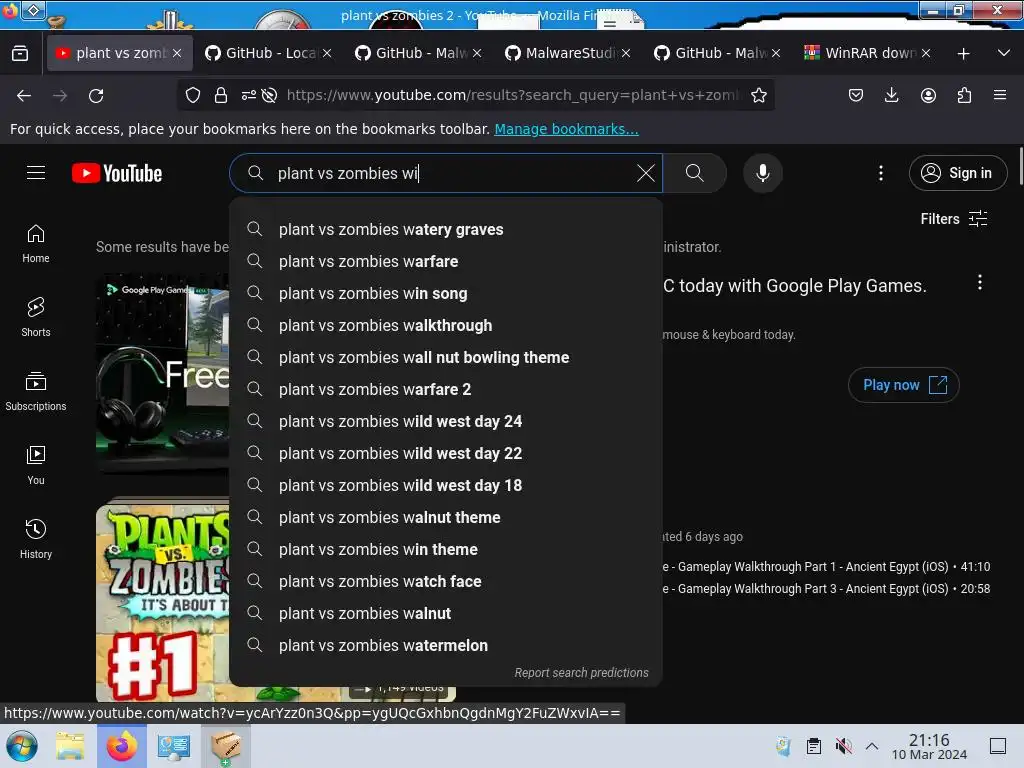Viewport: 1024px width, 768px height.
Task: Select suggestion 'walkthrough'
Action: click(x=446, y=325)
